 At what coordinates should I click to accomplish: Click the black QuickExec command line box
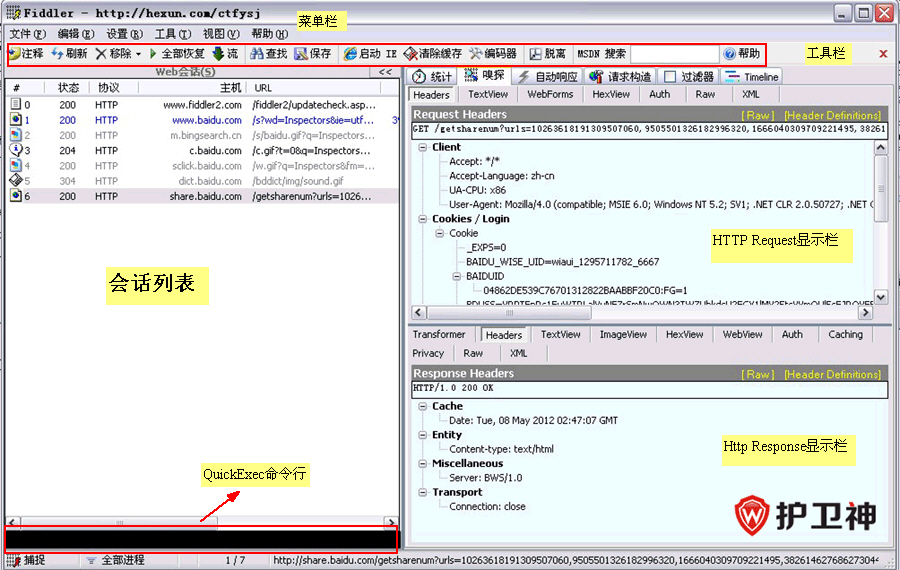(x=200, y=540)
